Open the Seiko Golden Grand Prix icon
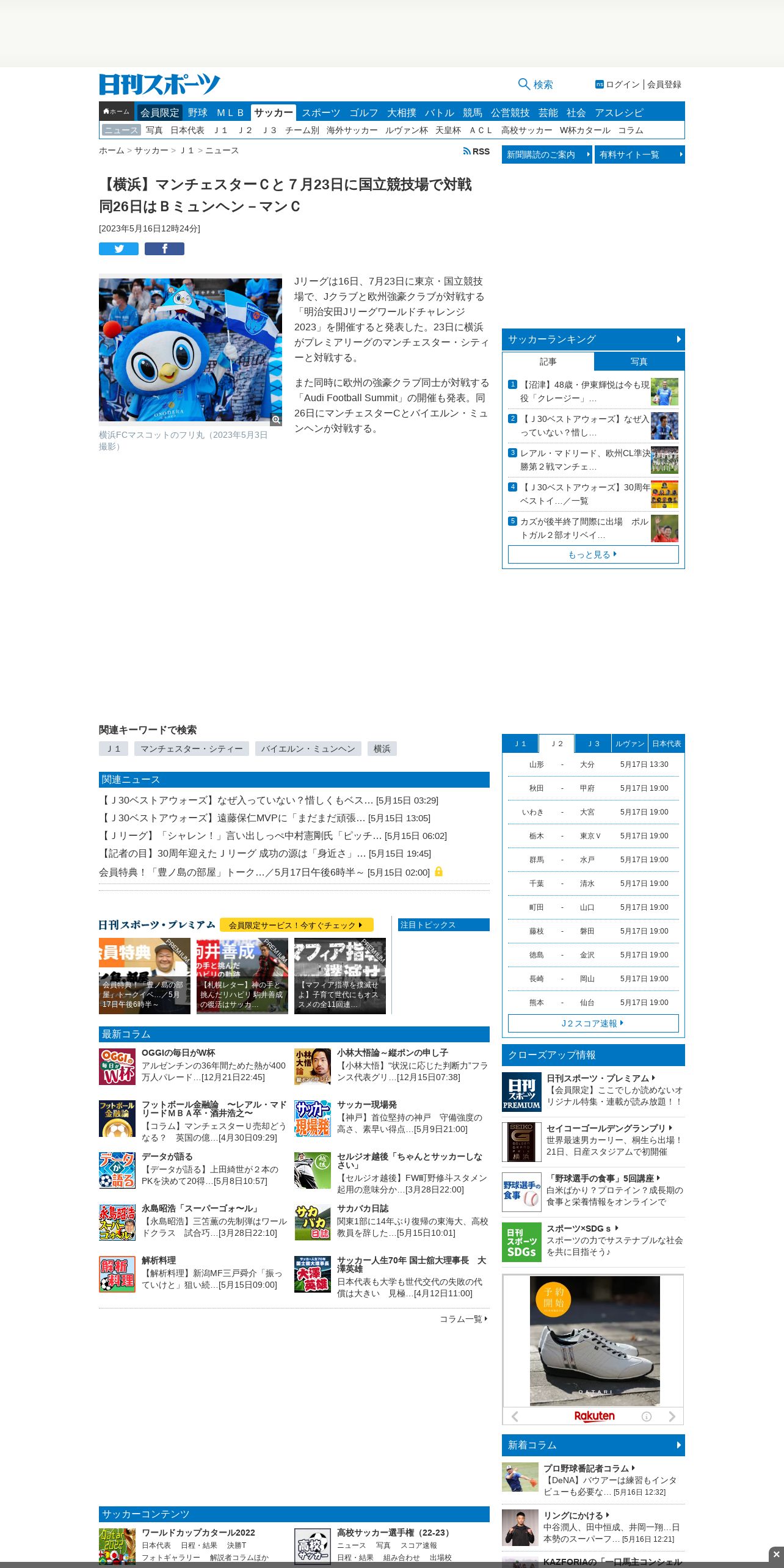This screenshot has height=1568, width=784. coord(521,1142)
